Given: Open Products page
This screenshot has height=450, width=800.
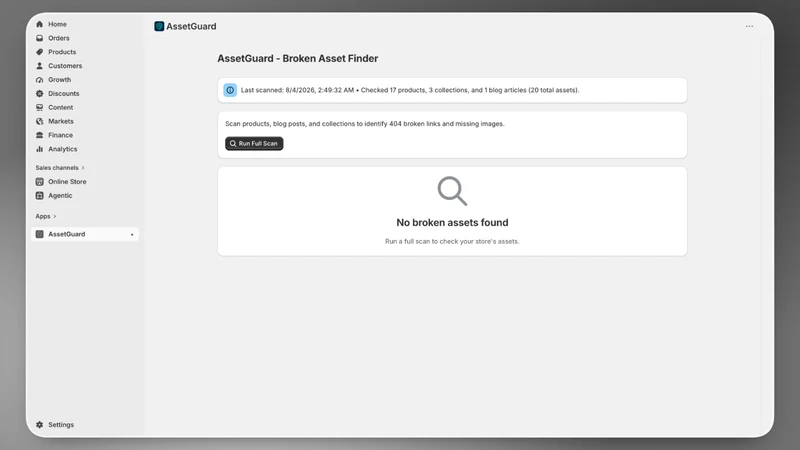Looking at the screenshot, I should pyautogui.click(x=62, y=52).
